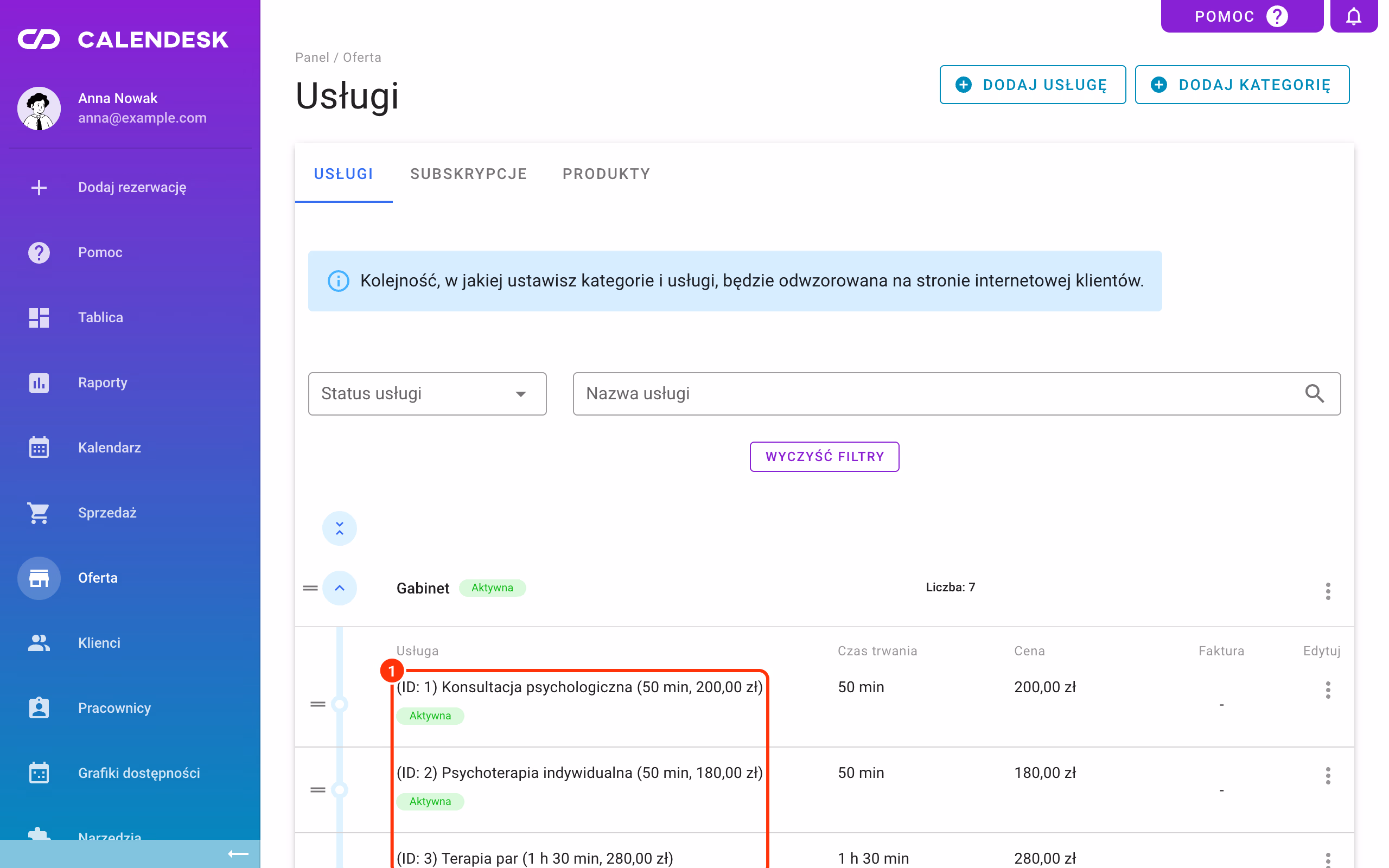Switch to the Produkty tab

(x=606, y=174)
